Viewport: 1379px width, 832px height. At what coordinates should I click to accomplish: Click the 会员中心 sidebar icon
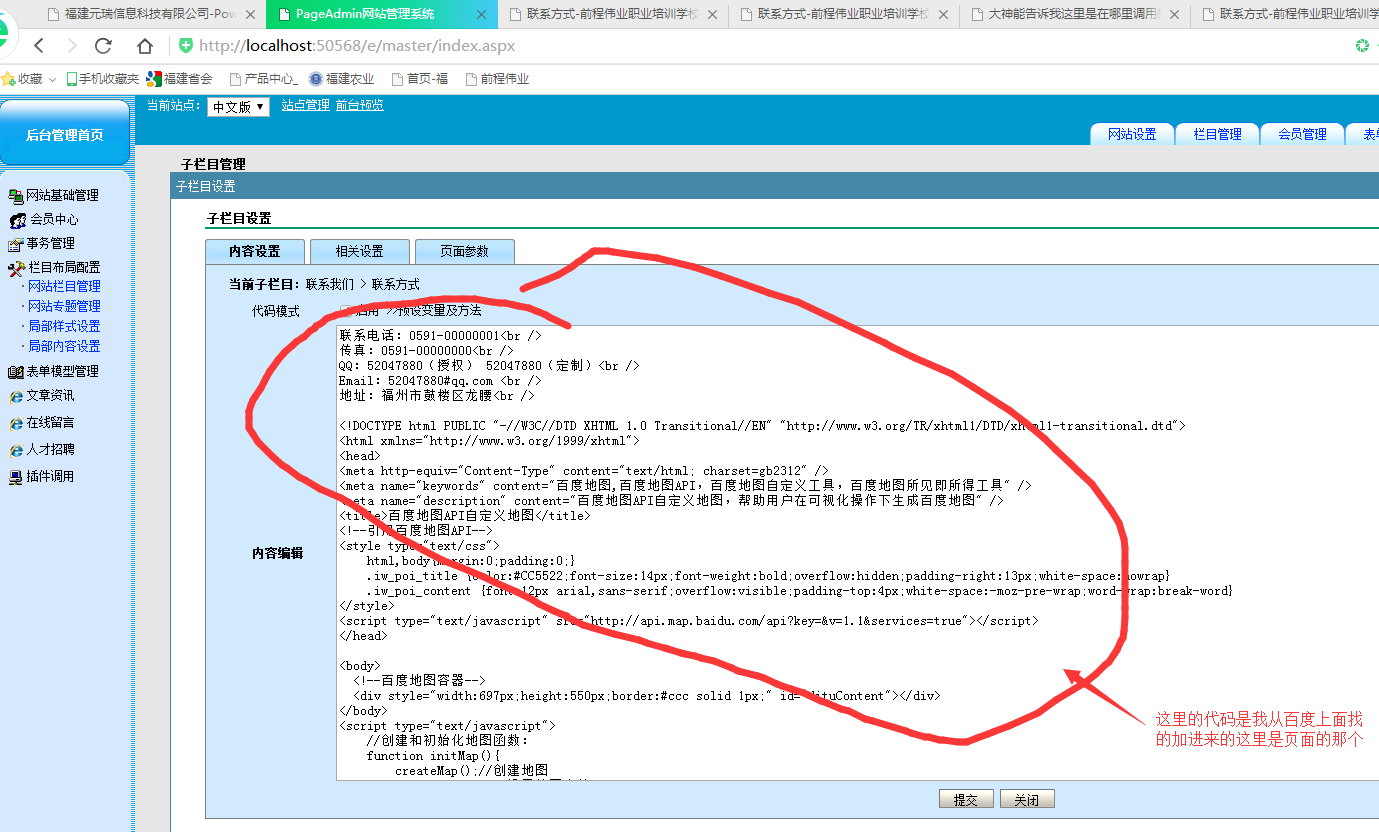point(17,220)
